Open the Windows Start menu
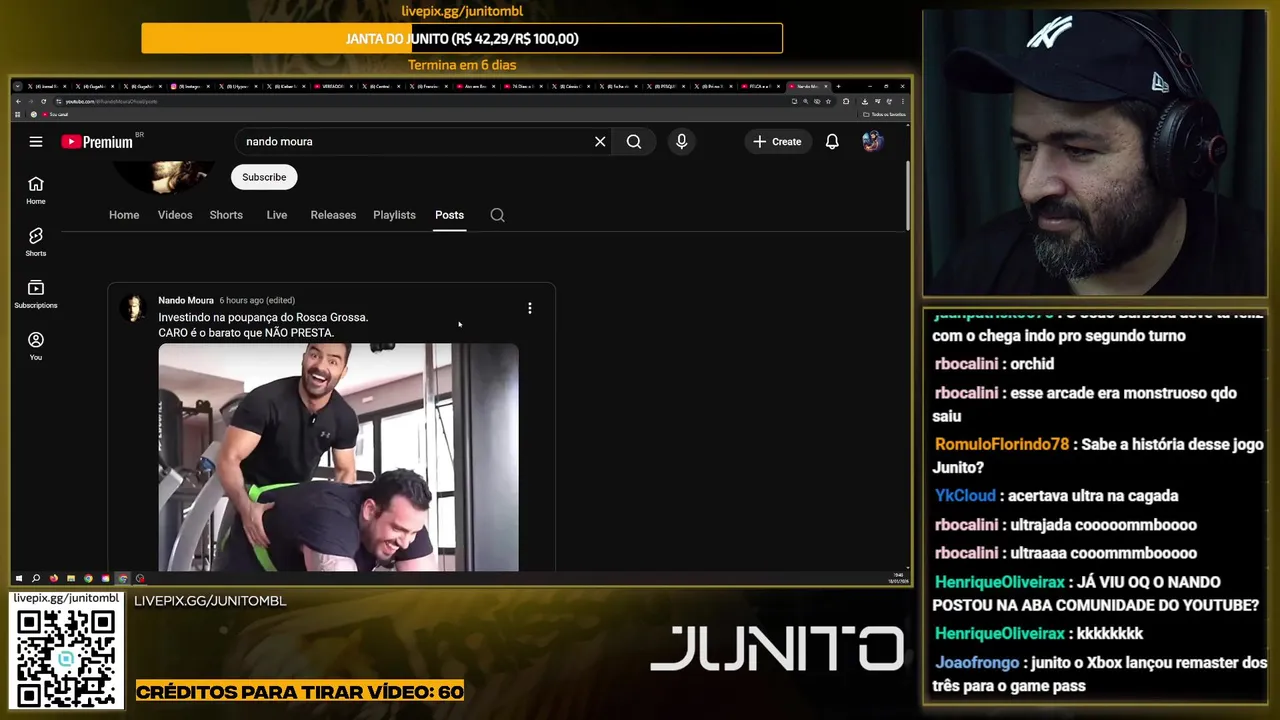The width and height of the screenshot is (1280, 720). pyautogui.click(x=19, y=578)
